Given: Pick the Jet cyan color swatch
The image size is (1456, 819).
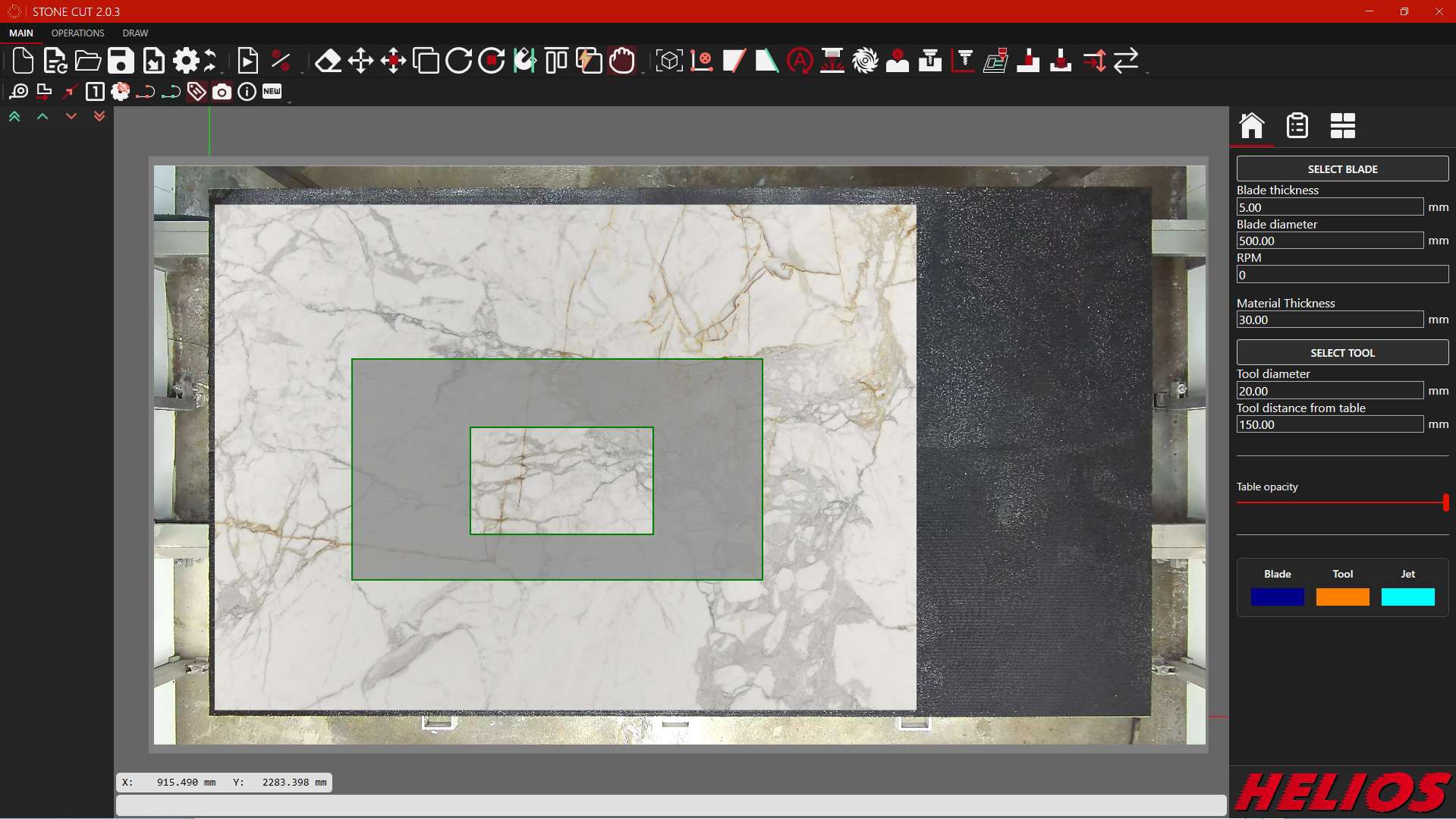Looking at the screenshot, I should [1407, 597].
